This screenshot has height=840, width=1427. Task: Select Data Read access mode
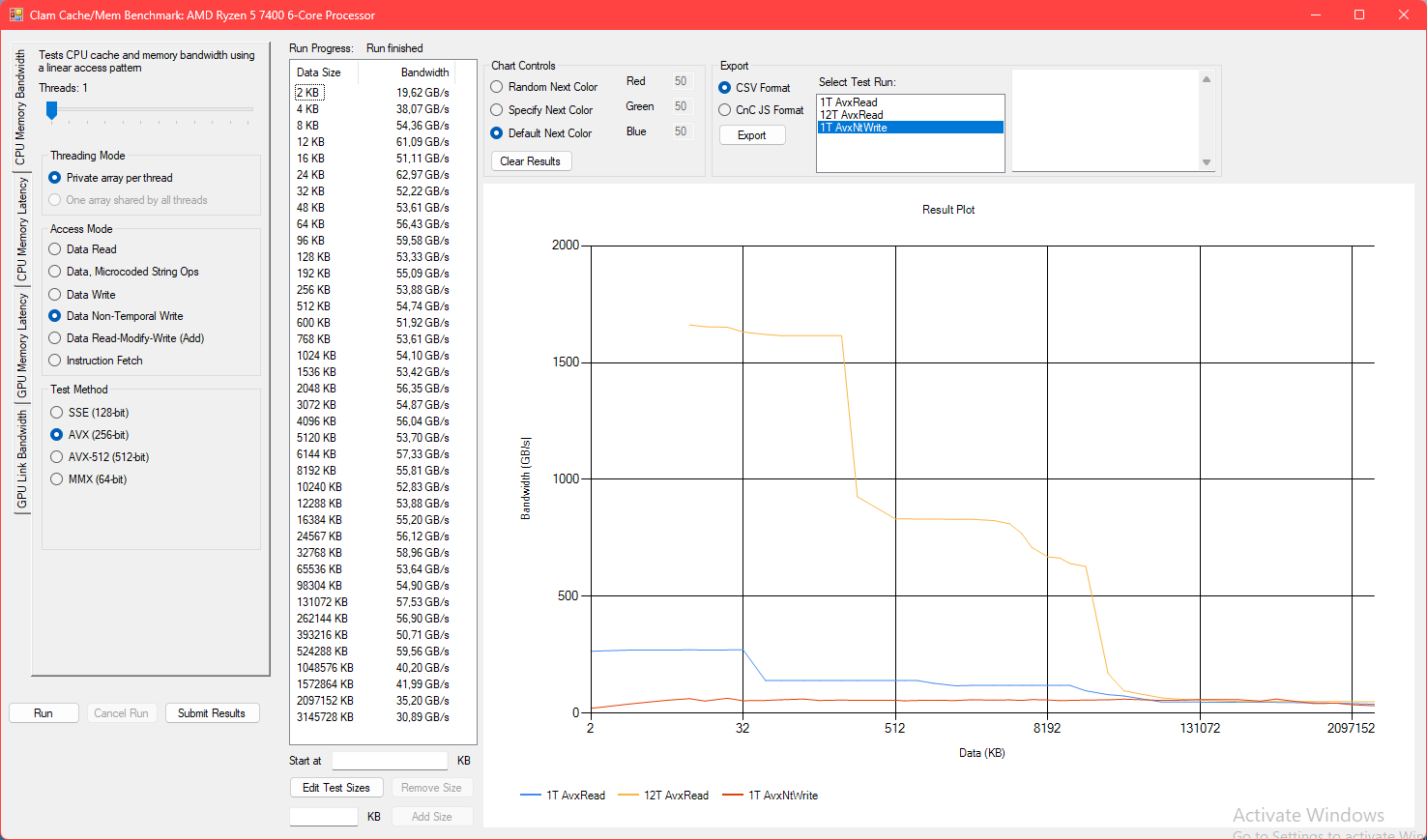(55, 249)
